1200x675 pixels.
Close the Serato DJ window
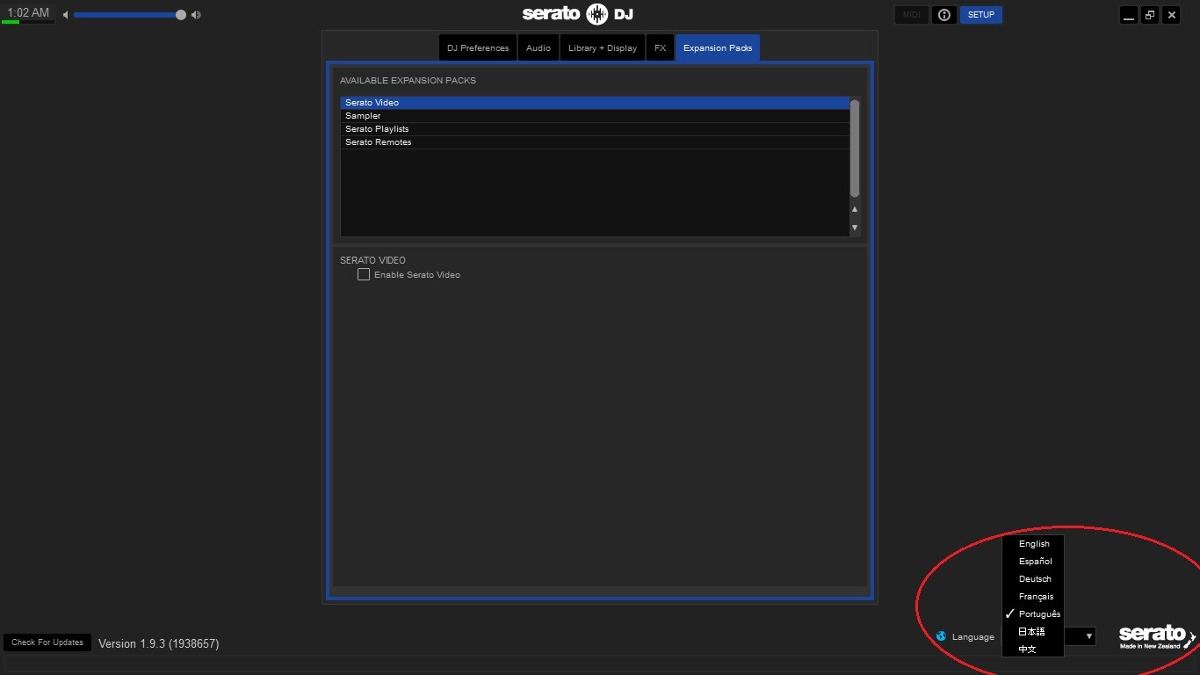pyautogui.click(x=1172, y=15)
